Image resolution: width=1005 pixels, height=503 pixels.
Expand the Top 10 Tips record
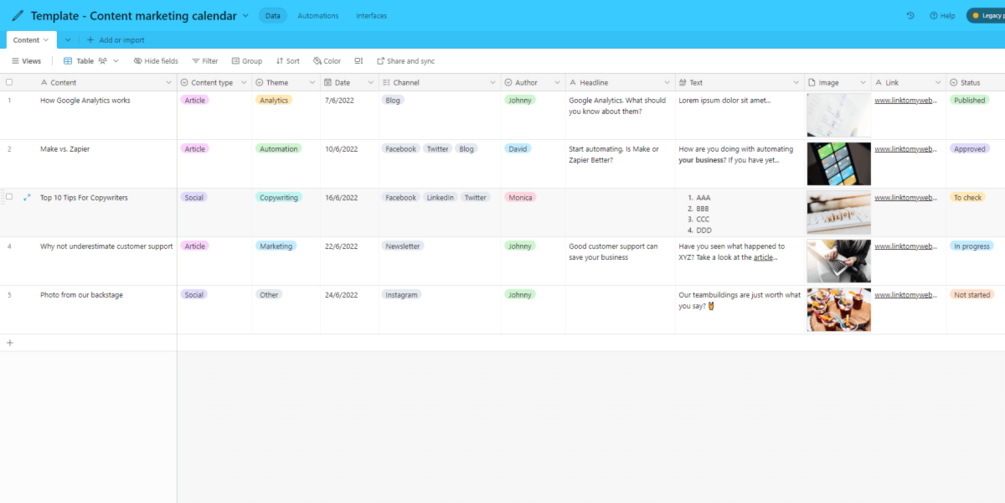click(27, 197)
